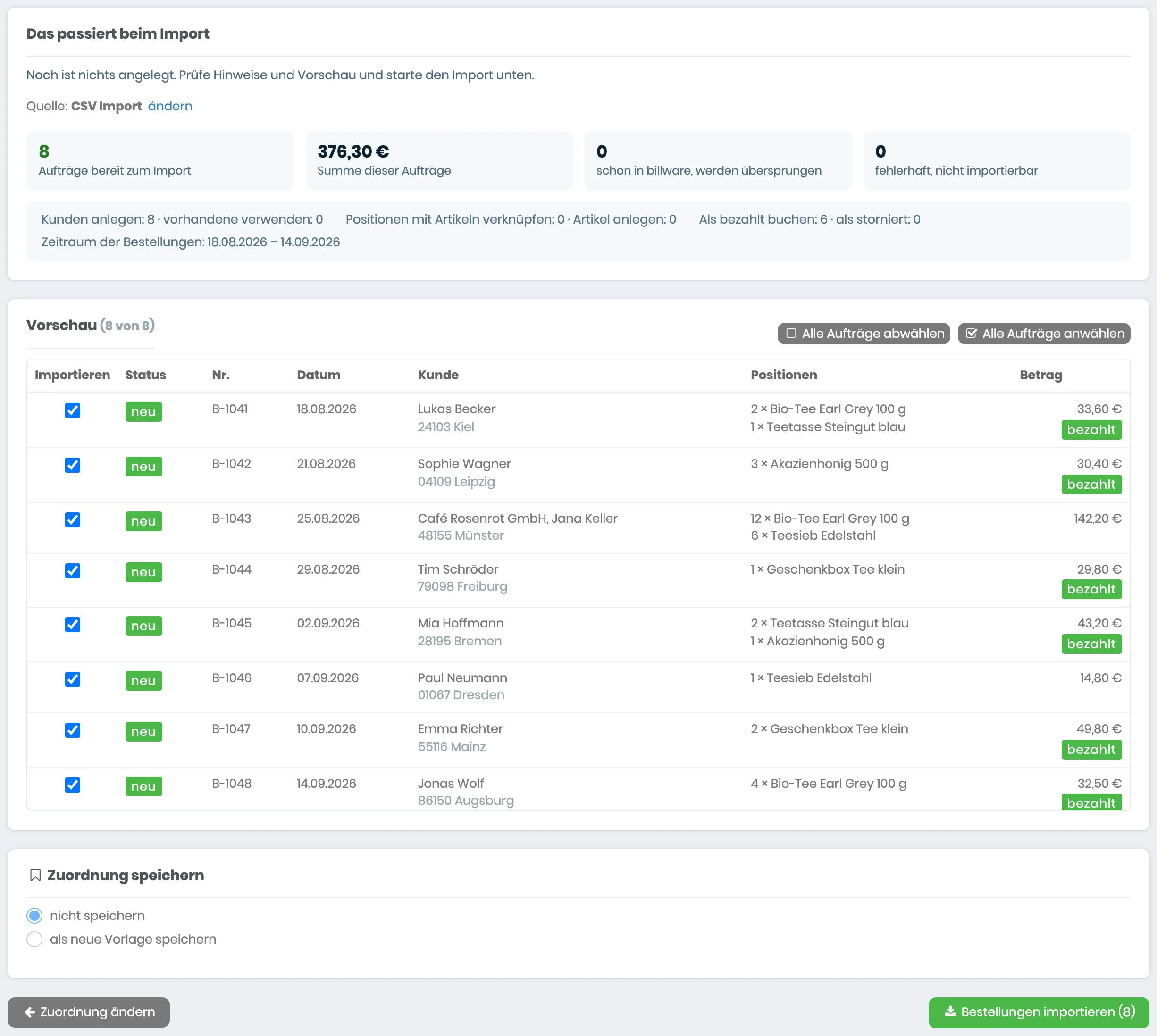
Task: Click 'Alle Aufträge anwählen' button
Action: pyautogui.click(x=1044, y=333)
